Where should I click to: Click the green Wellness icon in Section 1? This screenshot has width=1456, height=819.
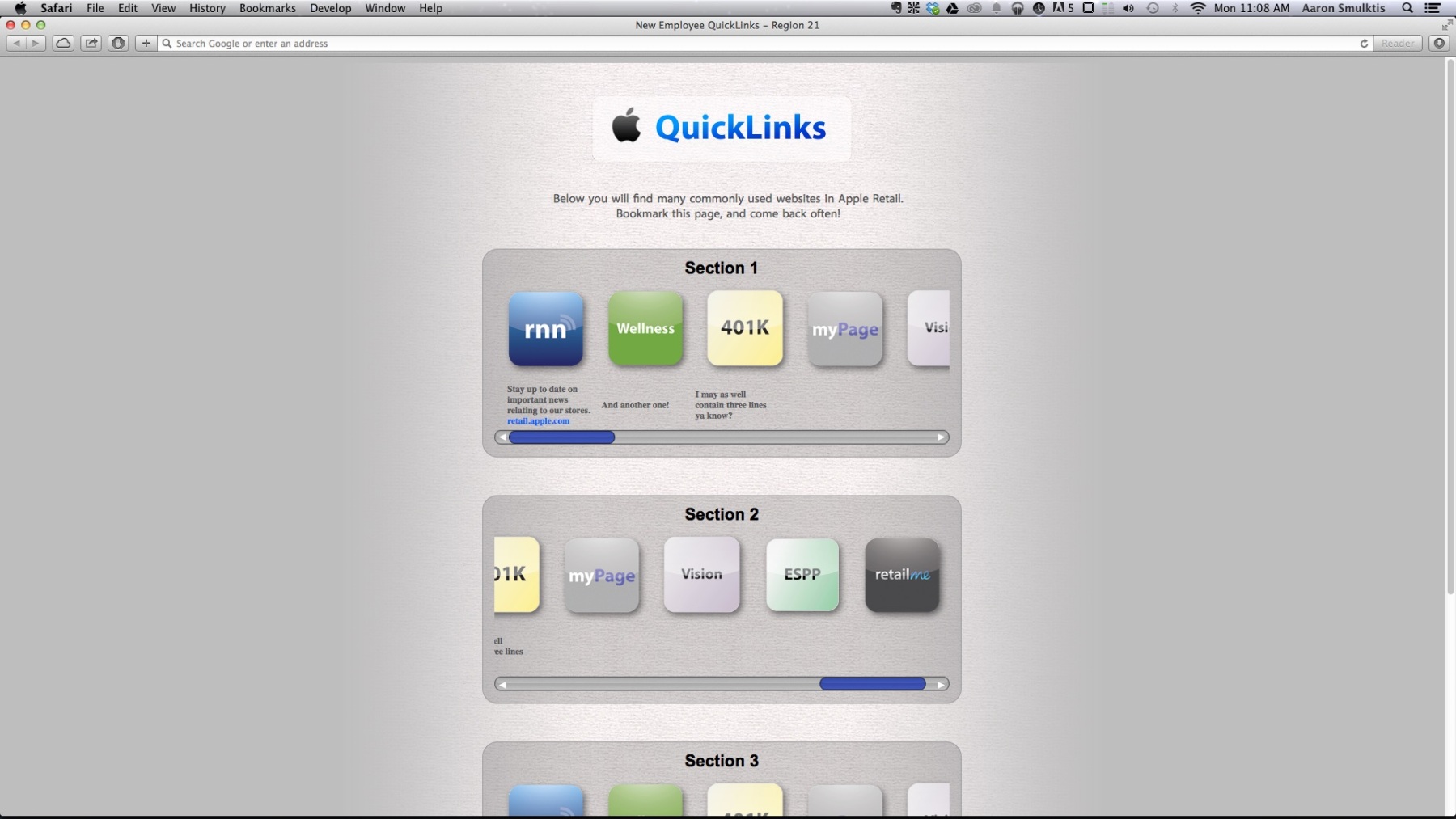[x=645, y=329]
